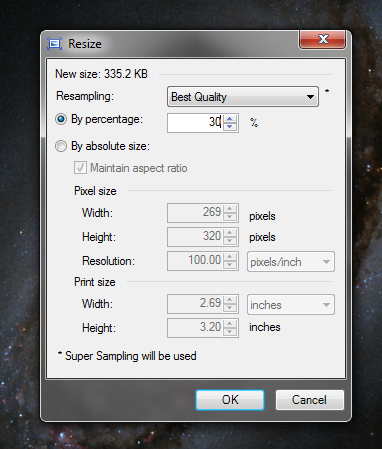Click the 'Resampling:' label
This screenshot has height=449, width=382.
point(85,96)
